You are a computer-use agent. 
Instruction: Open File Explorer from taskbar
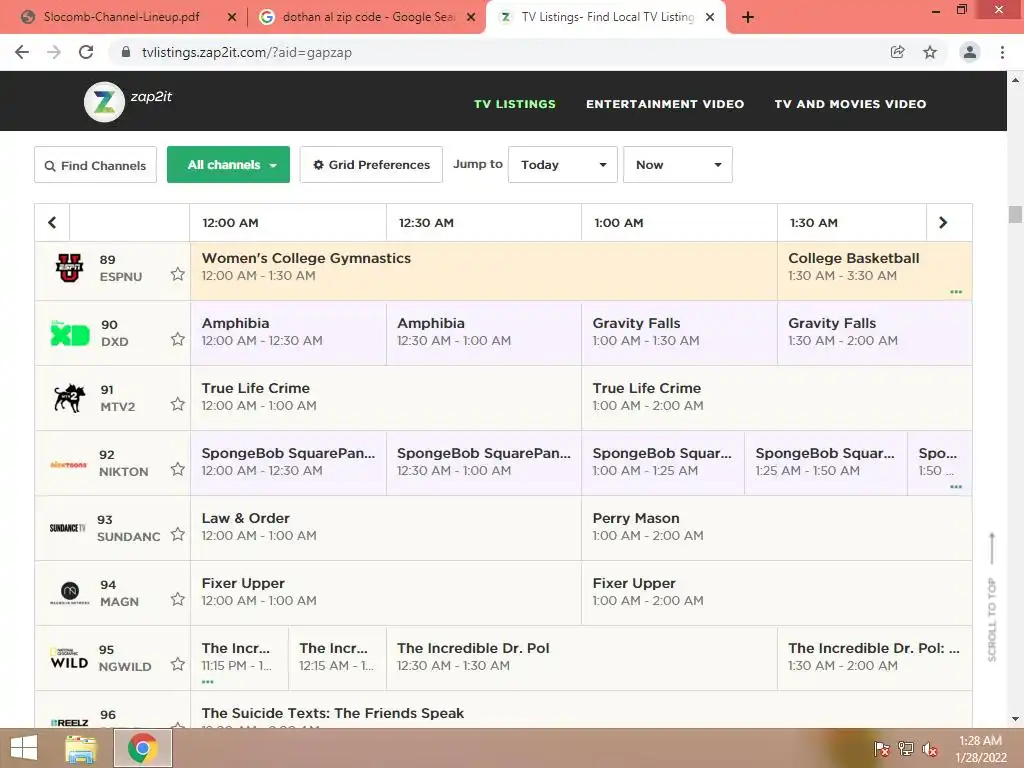click(81, 748)
